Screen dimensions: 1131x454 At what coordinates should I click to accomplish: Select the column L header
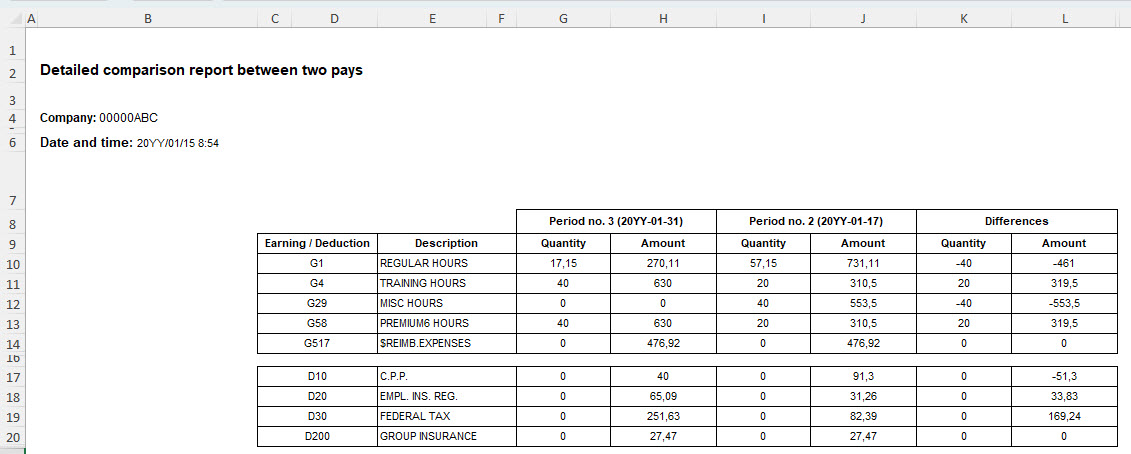tap(1064, 19)
